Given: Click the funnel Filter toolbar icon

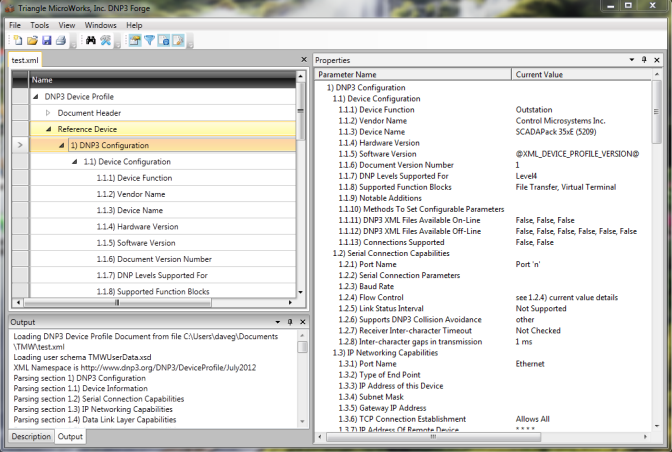Looking at the screenshot, I should [x=149, y=41].
